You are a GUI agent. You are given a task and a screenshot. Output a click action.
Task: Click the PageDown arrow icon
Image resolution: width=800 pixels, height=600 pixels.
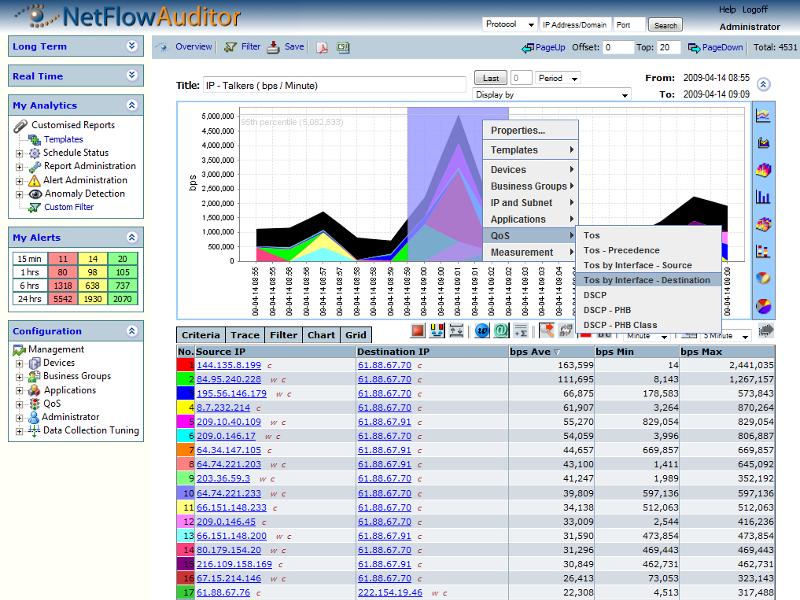point(694,48)
